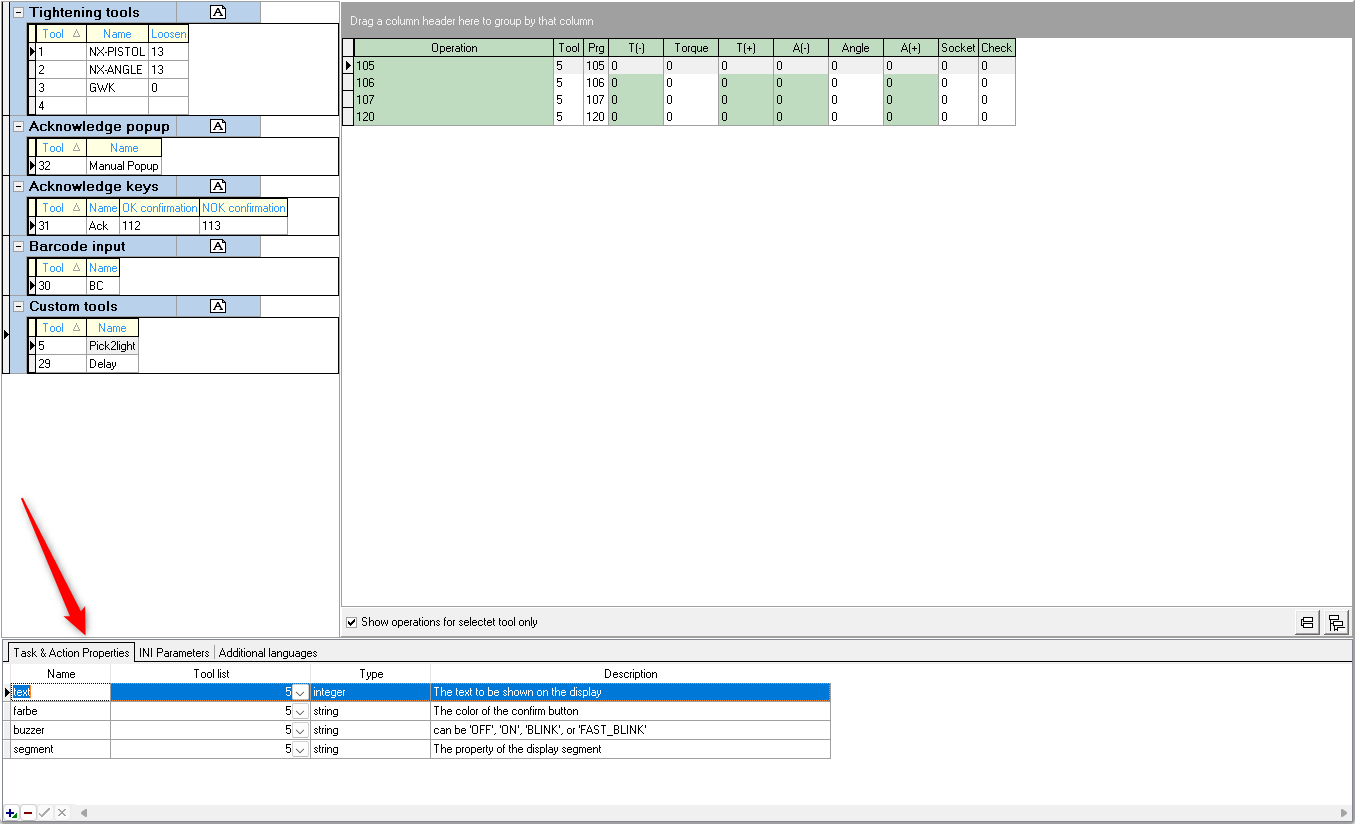Select the NX-PISTOL tool row
1355x824 pixels.
click(x=116, y=52)
